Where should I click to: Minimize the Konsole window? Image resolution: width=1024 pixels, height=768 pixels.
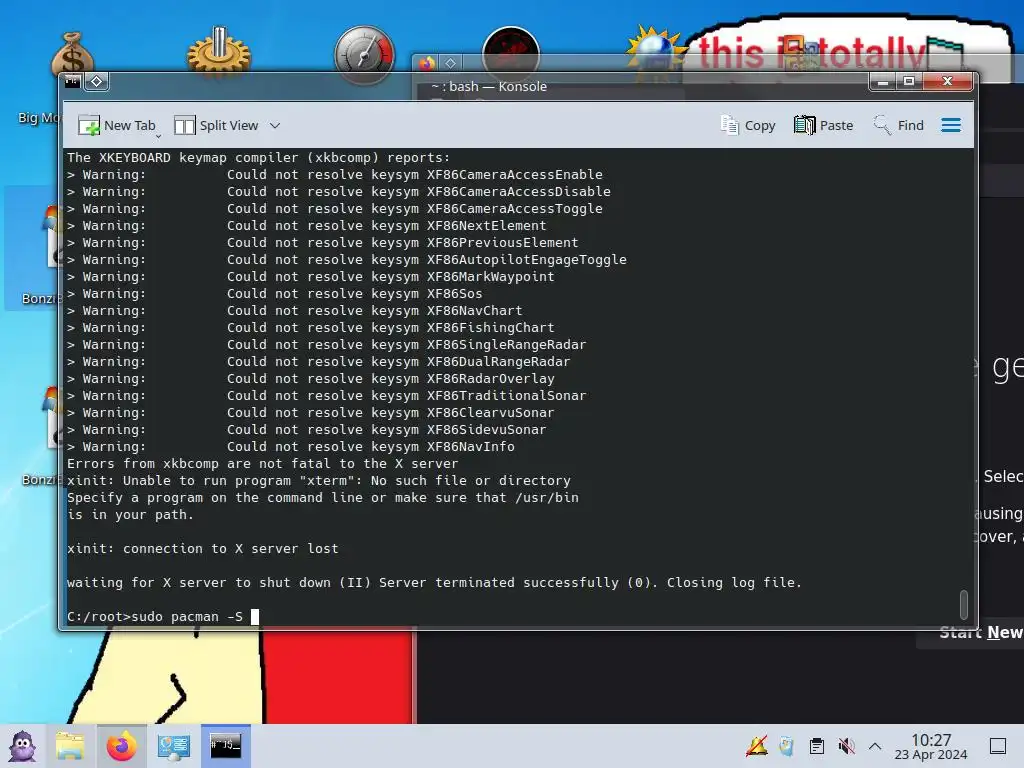pos(883,82)
